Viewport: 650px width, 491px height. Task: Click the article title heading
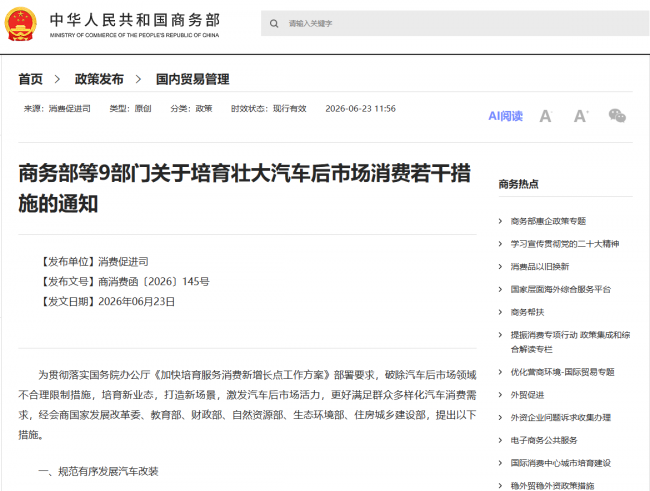(245, 188)
